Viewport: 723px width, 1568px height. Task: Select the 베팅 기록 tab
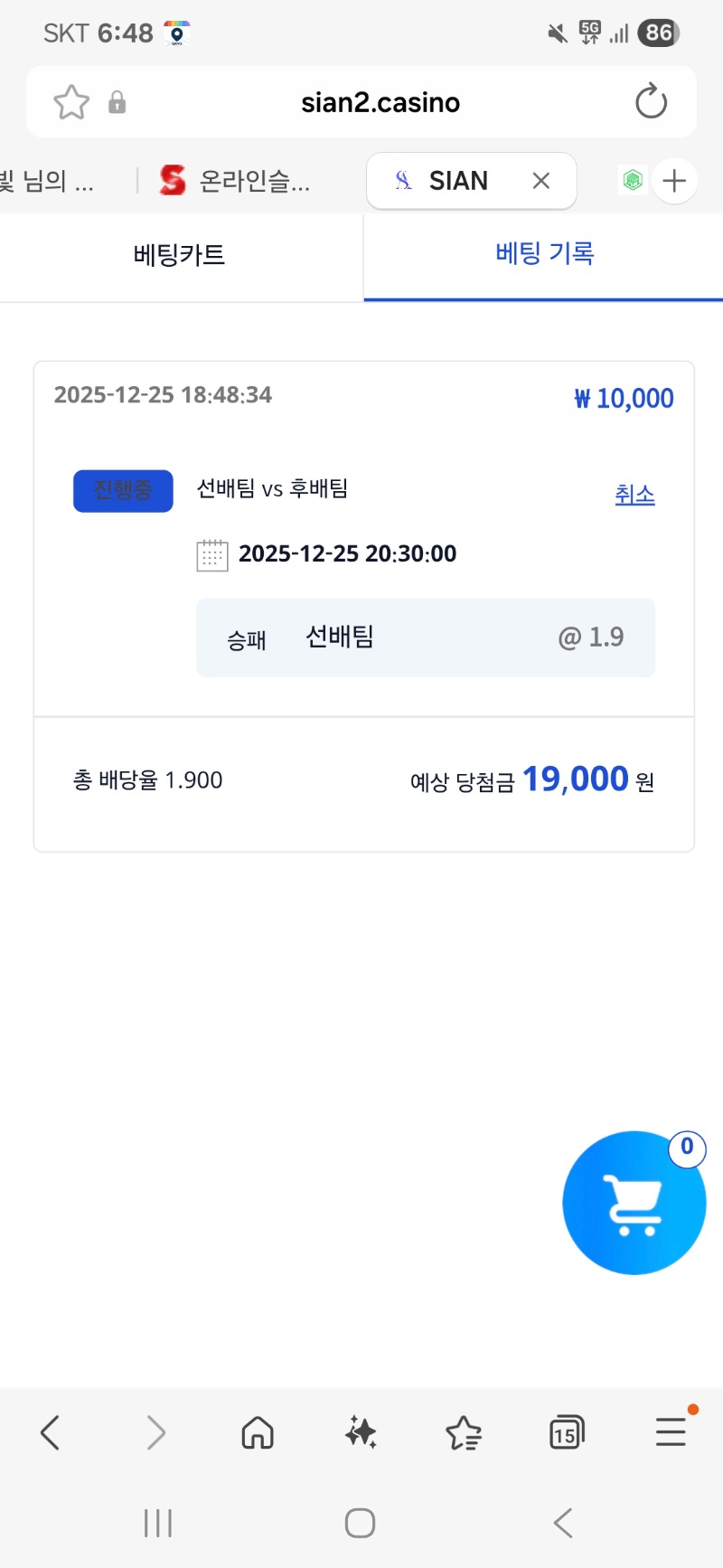pyautogui.click(x=544, y=254)
